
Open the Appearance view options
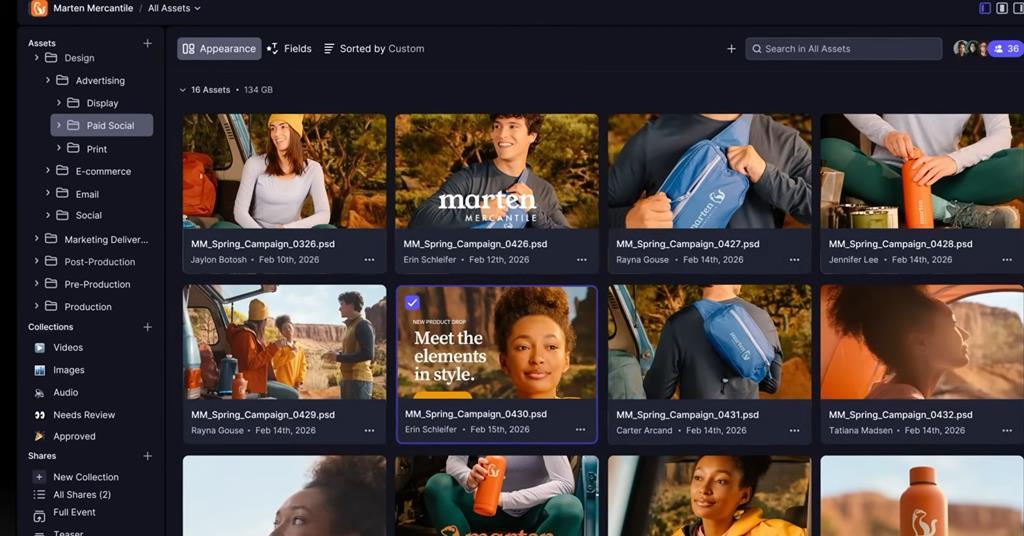[x=219, y=49]
